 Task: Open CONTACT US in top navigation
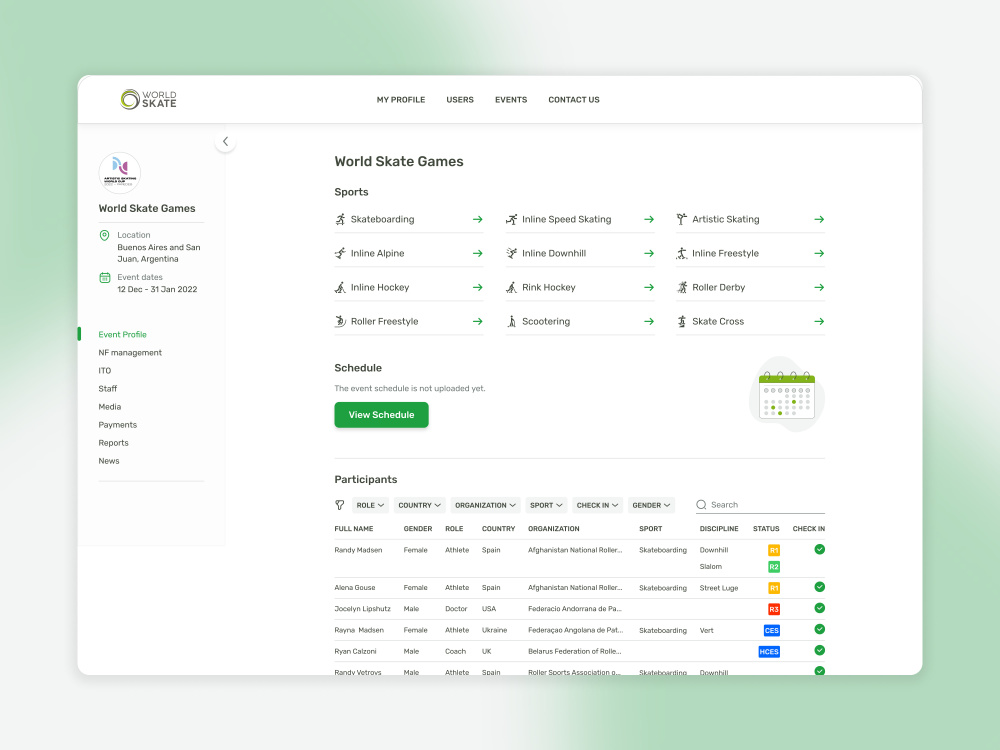coord(574,100)
